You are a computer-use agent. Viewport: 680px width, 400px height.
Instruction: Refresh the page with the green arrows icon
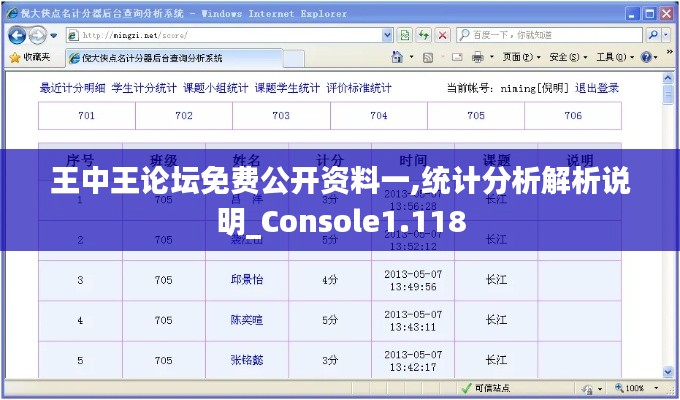(x=424, y=35)
